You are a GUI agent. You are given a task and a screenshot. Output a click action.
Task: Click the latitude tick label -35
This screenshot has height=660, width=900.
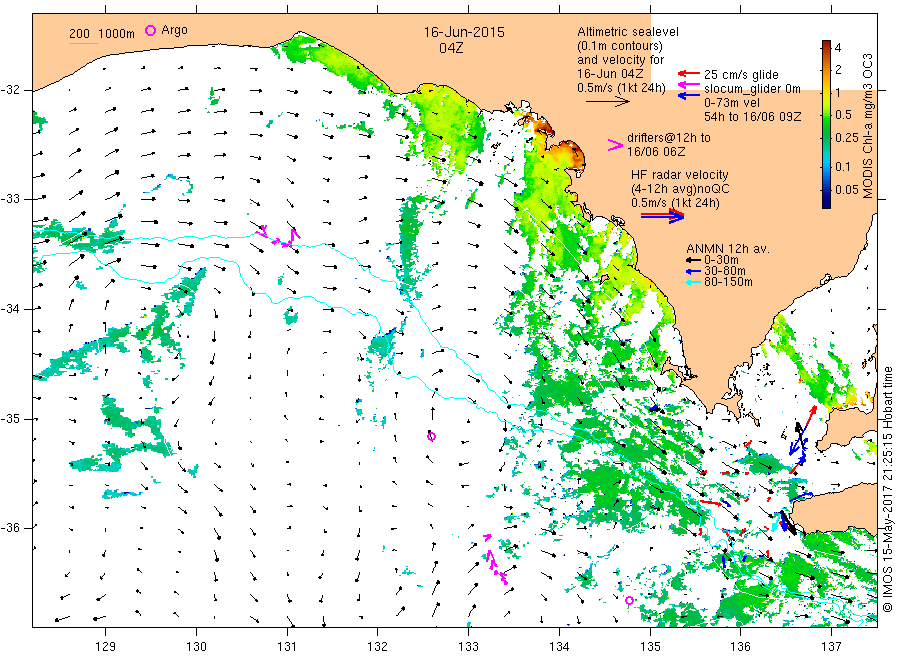pos(11,418)
